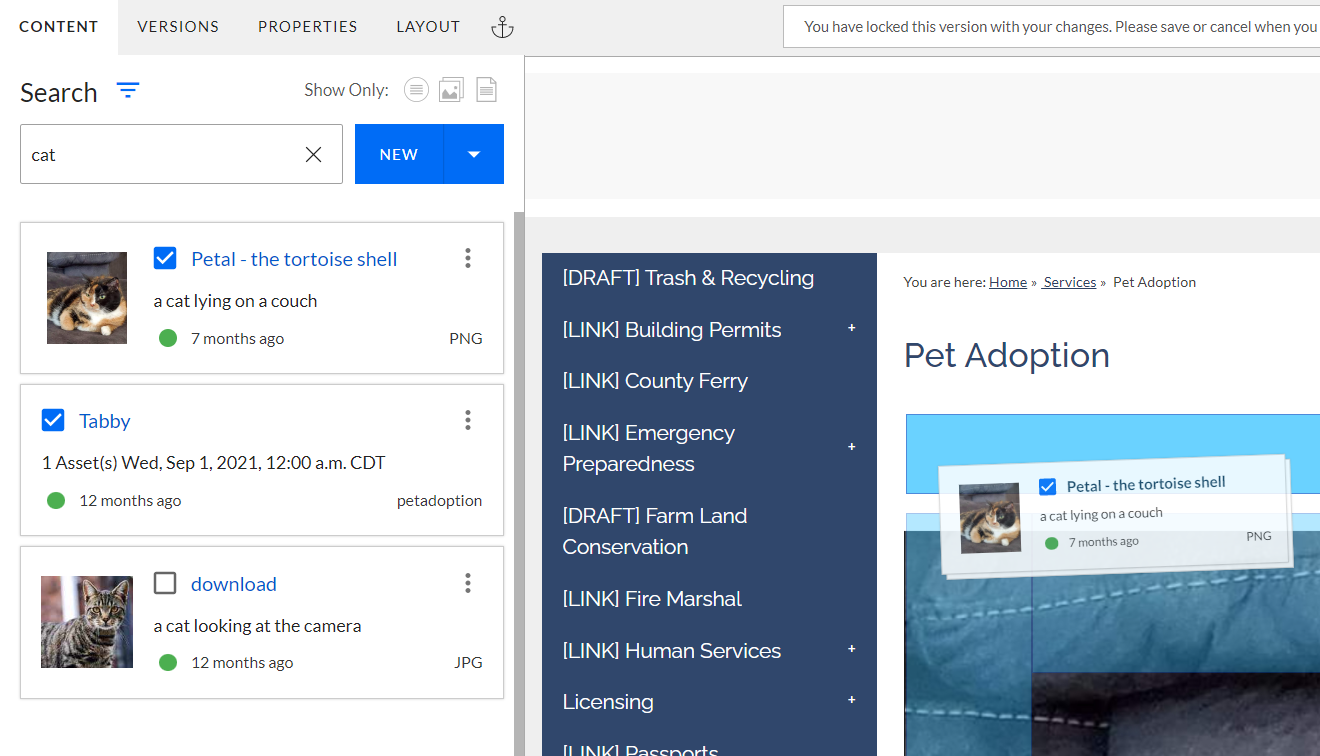Click thumbnail on floating Petal preview card
The image size is (1320, 756).
tap(990, 518)
